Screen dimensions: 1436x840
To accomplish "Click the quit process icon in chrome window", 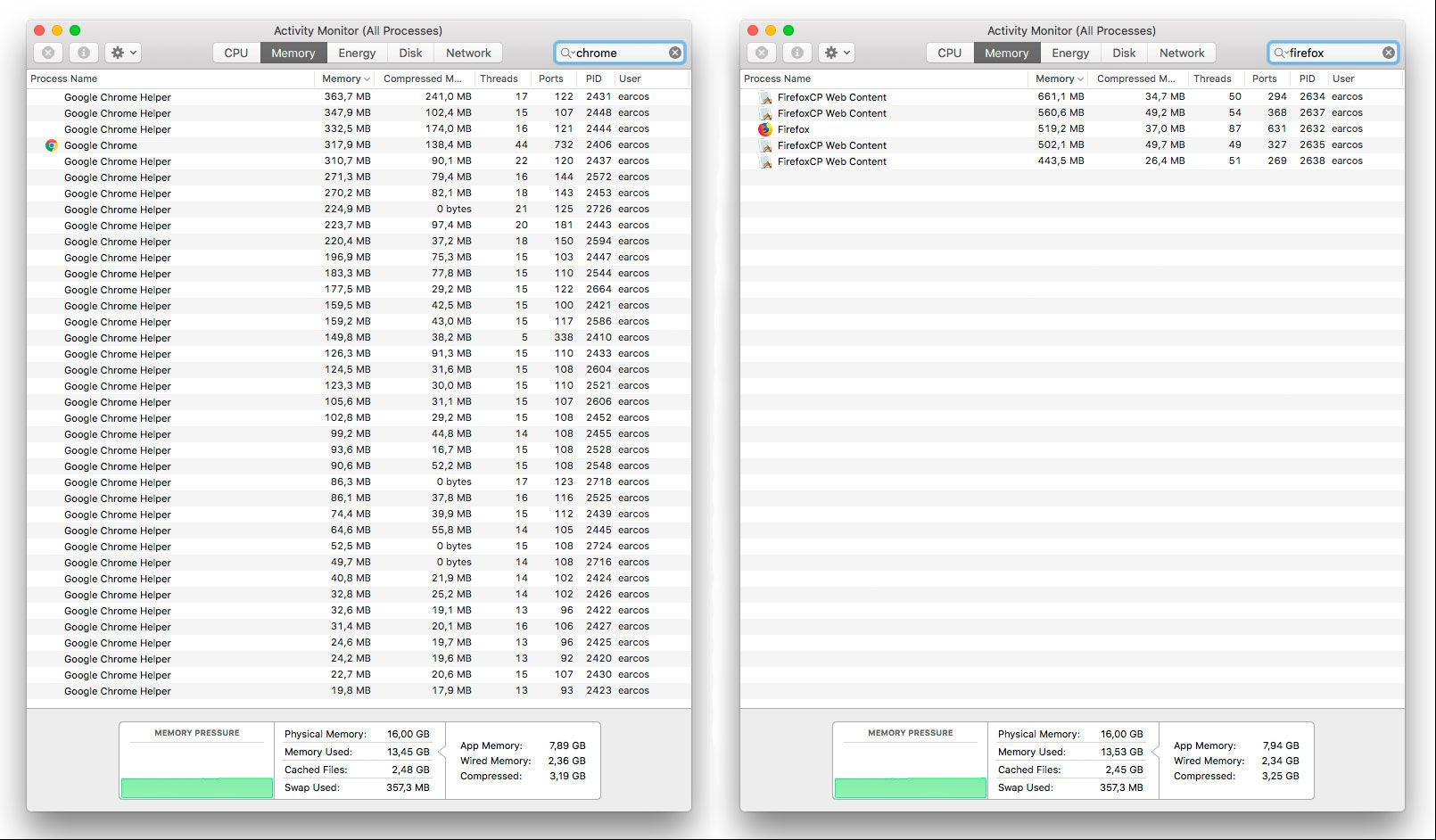I will 48,53.
